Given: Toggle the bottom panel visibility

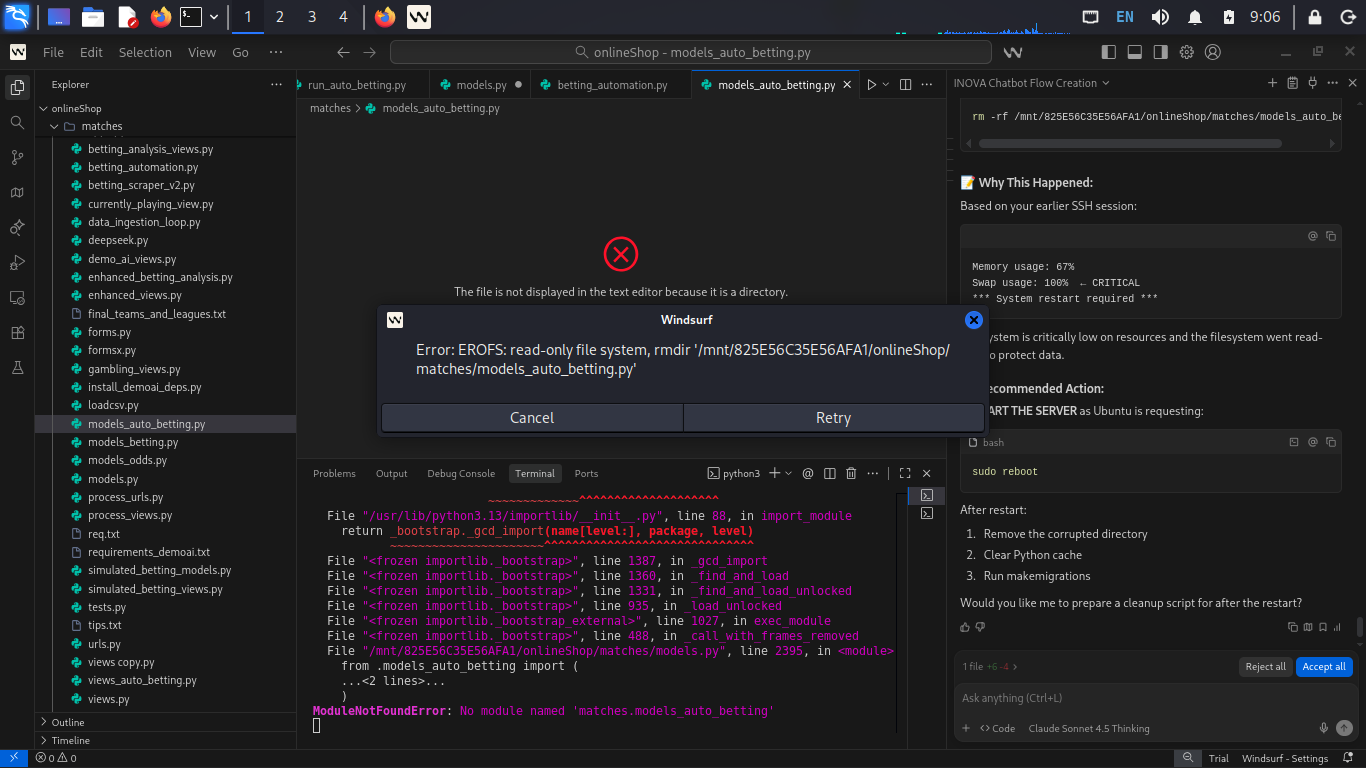Looking at the screenshot, I should [x=1134, y=52].
